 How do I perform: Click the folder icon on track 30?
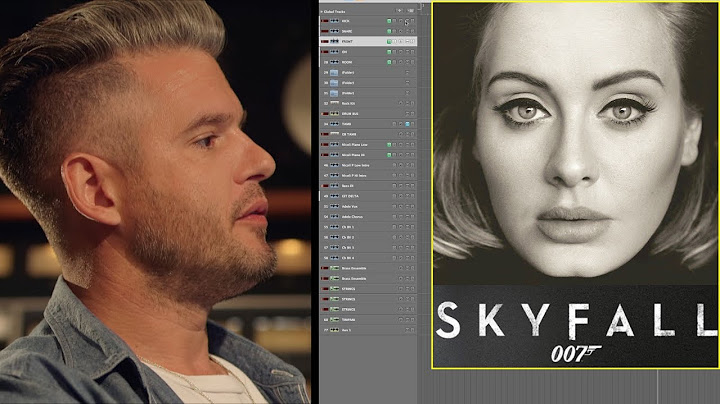334,83
